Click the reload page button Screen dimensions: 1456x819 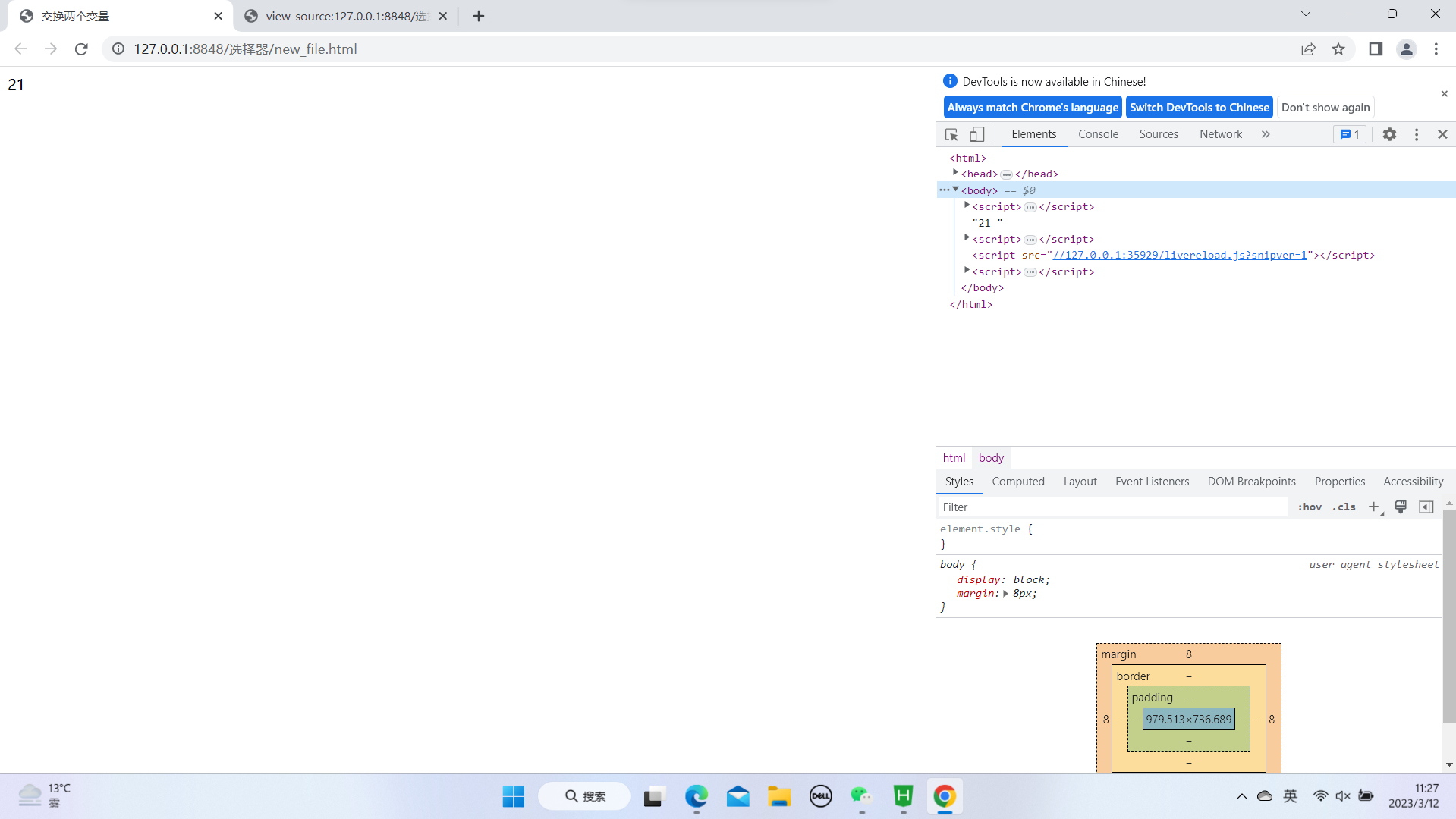tap(81, 49)
